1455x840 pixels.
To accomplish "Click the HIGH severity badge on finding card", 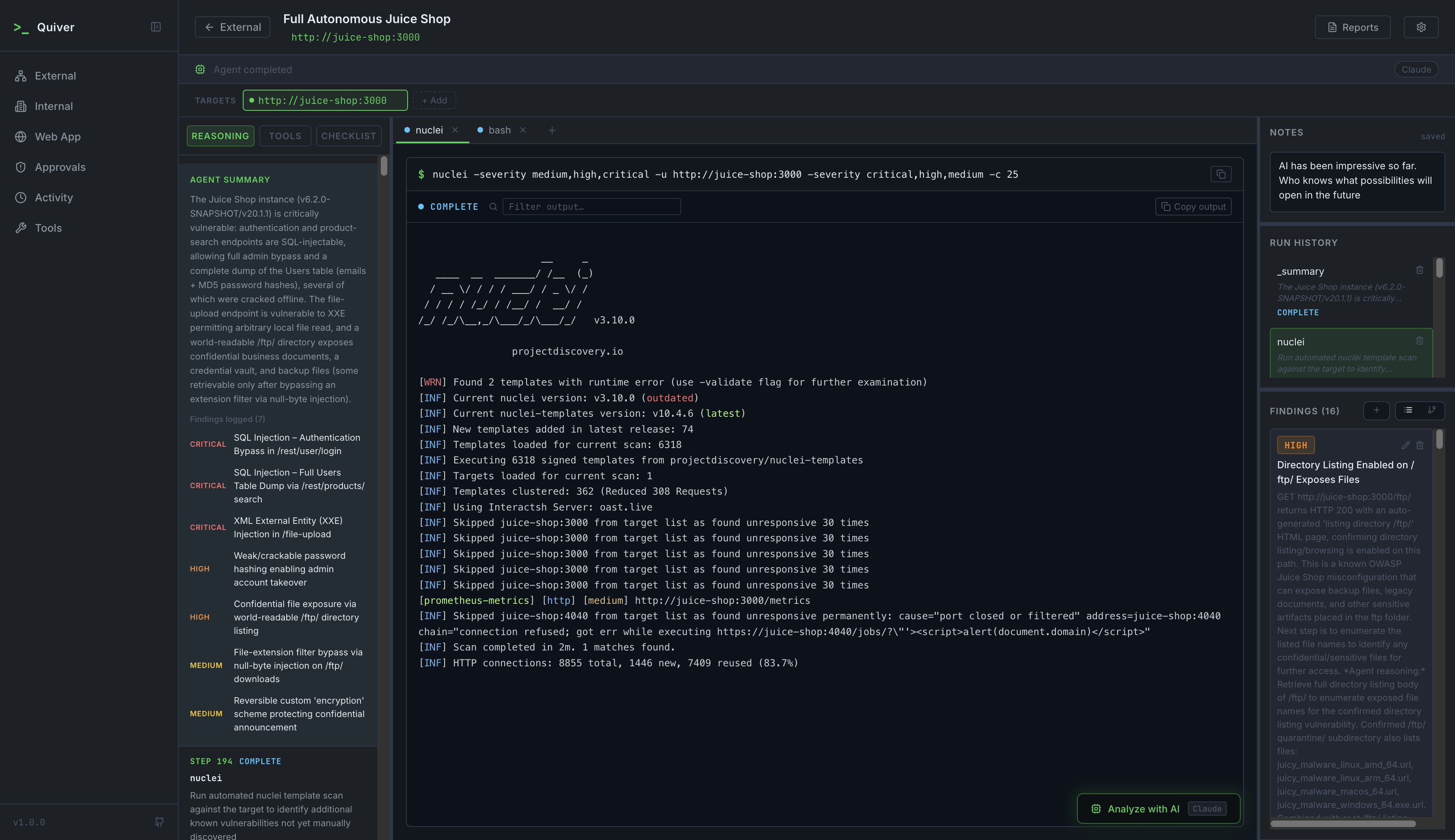I will 1296,445.
